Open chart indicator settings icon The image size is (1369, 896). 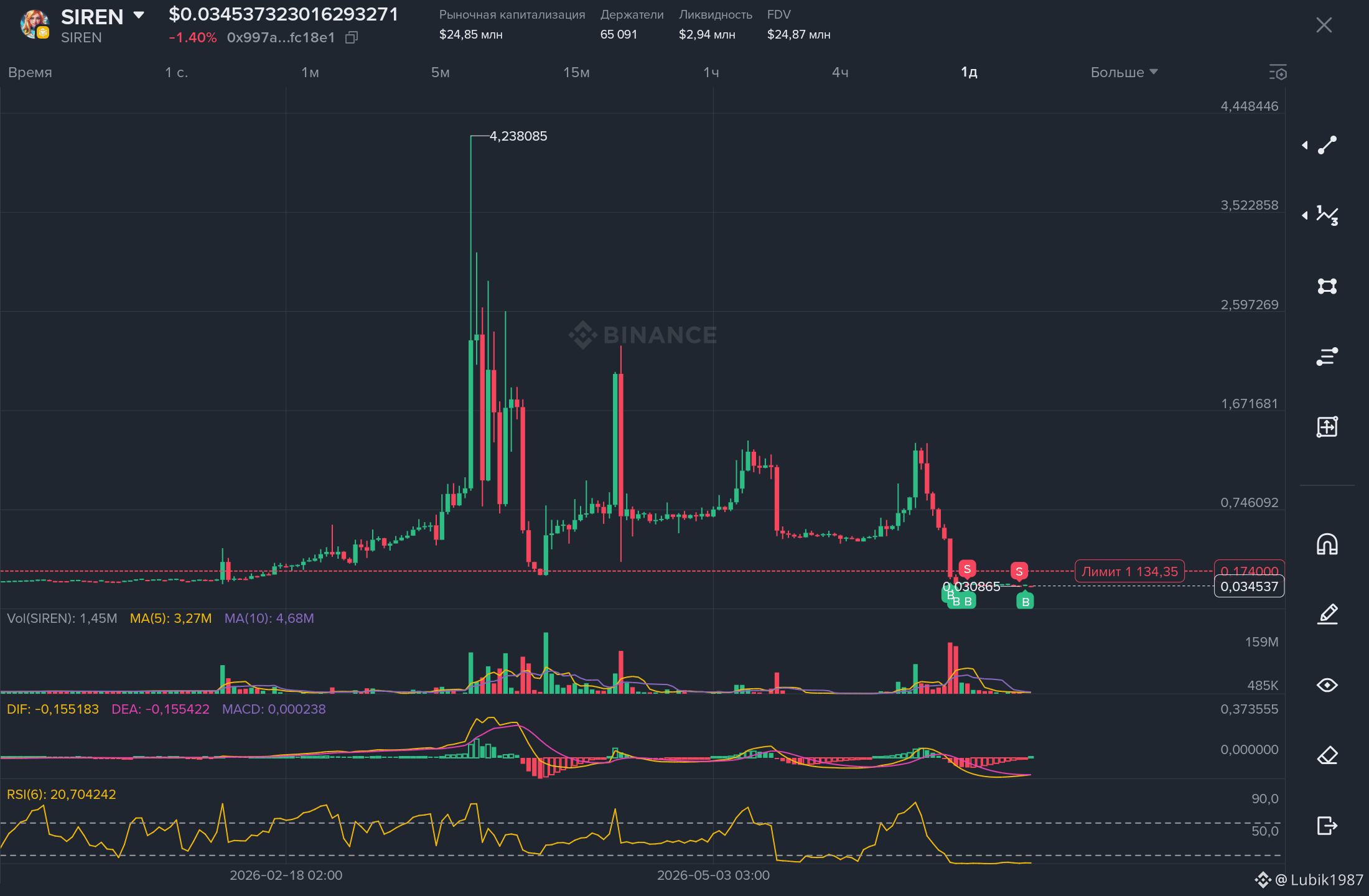(x=1278, y=72)
